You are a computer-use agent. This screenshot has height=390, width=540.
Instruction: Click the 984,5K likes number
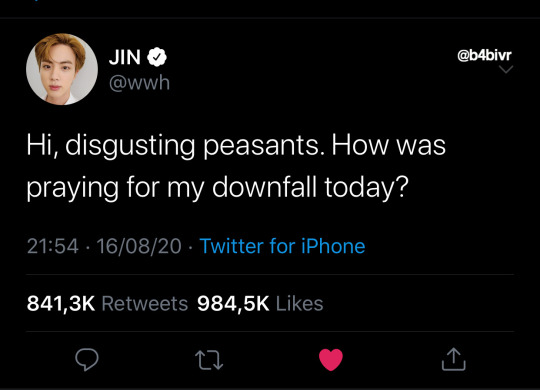pos(233,304)
